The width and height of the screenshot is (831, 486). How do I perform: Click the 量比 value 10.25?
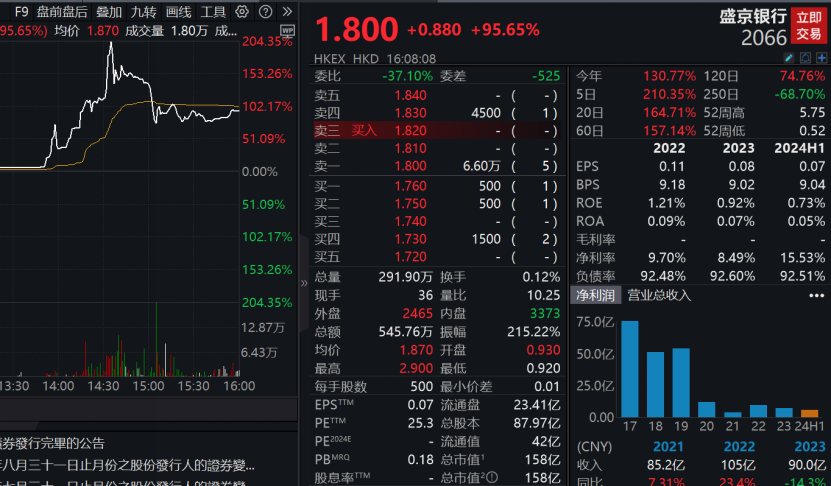click(x=543, y=295)
